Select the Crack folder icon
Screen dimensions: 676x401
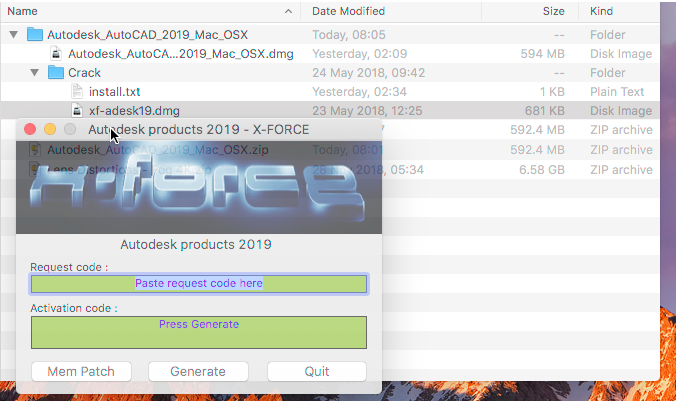pyautogui.click(x=56, y=72)
